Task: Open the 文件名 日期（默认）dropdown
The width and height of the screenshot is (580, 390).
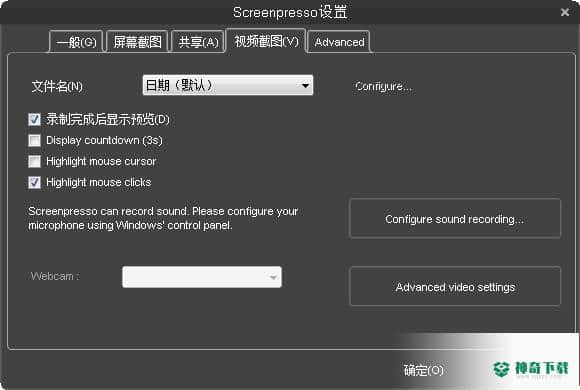Action: pyautogui.click(x=228, y=85)
